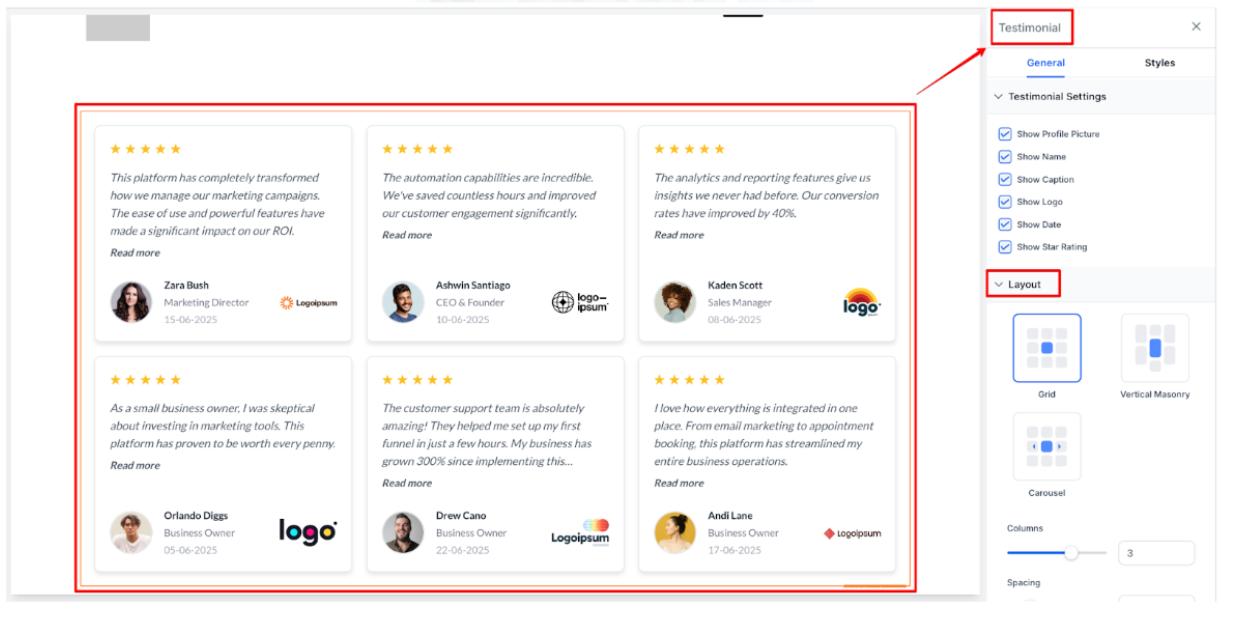Click Kaden Scott's avatar image
1245x619 pixels.
pos(675,302)
